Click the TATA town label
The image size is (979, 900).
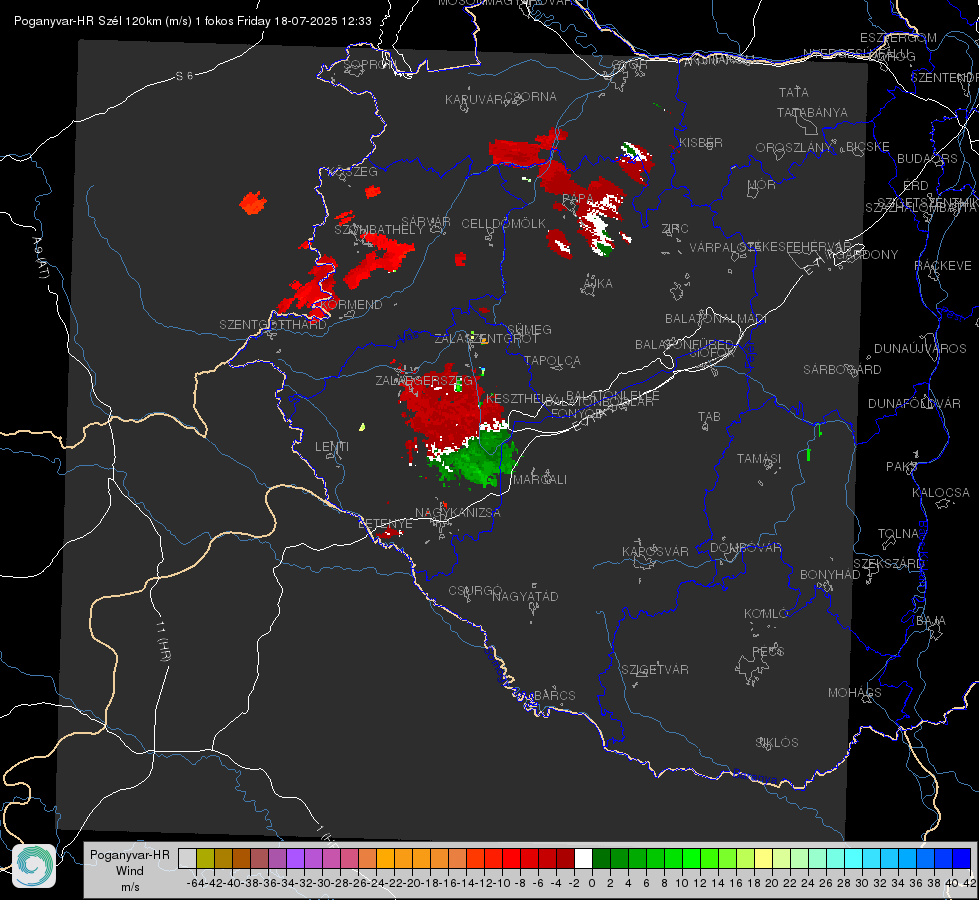coord(794,92)
